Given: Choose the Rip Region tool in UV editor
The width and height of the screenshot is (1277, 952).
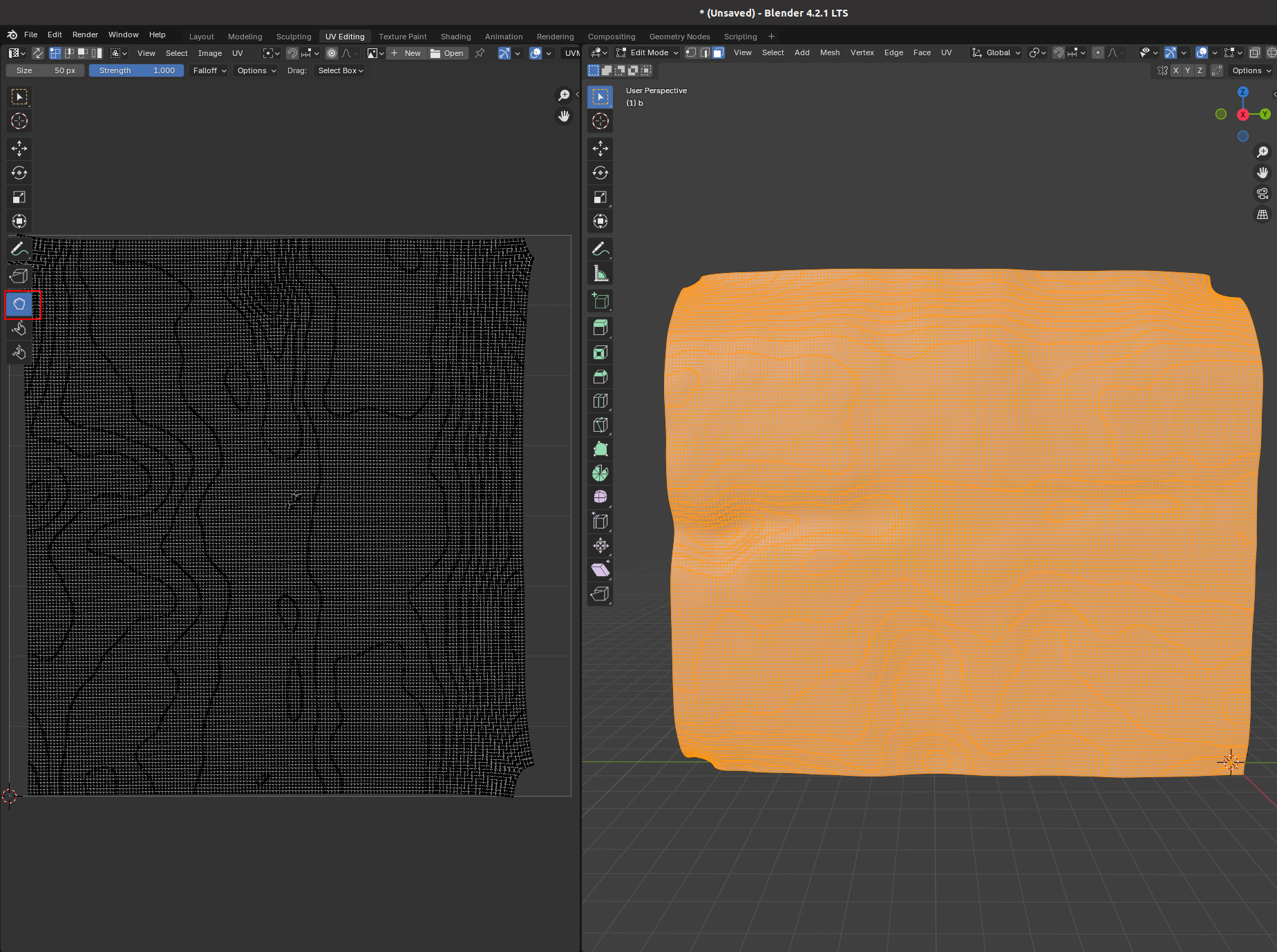Looking at the screenshot, I should click(19, 276).
